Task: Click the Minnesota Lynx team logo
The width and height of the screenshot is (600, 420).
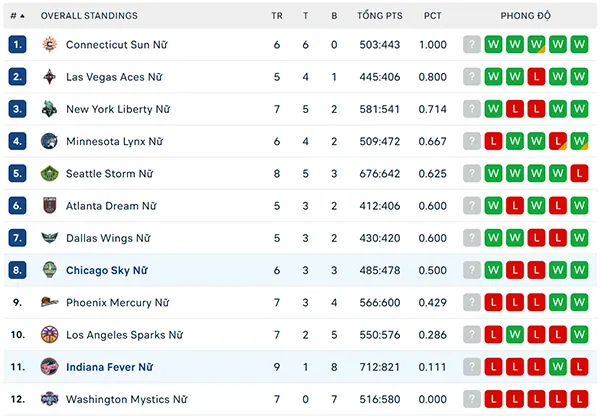Action: (x=49, y=141)
